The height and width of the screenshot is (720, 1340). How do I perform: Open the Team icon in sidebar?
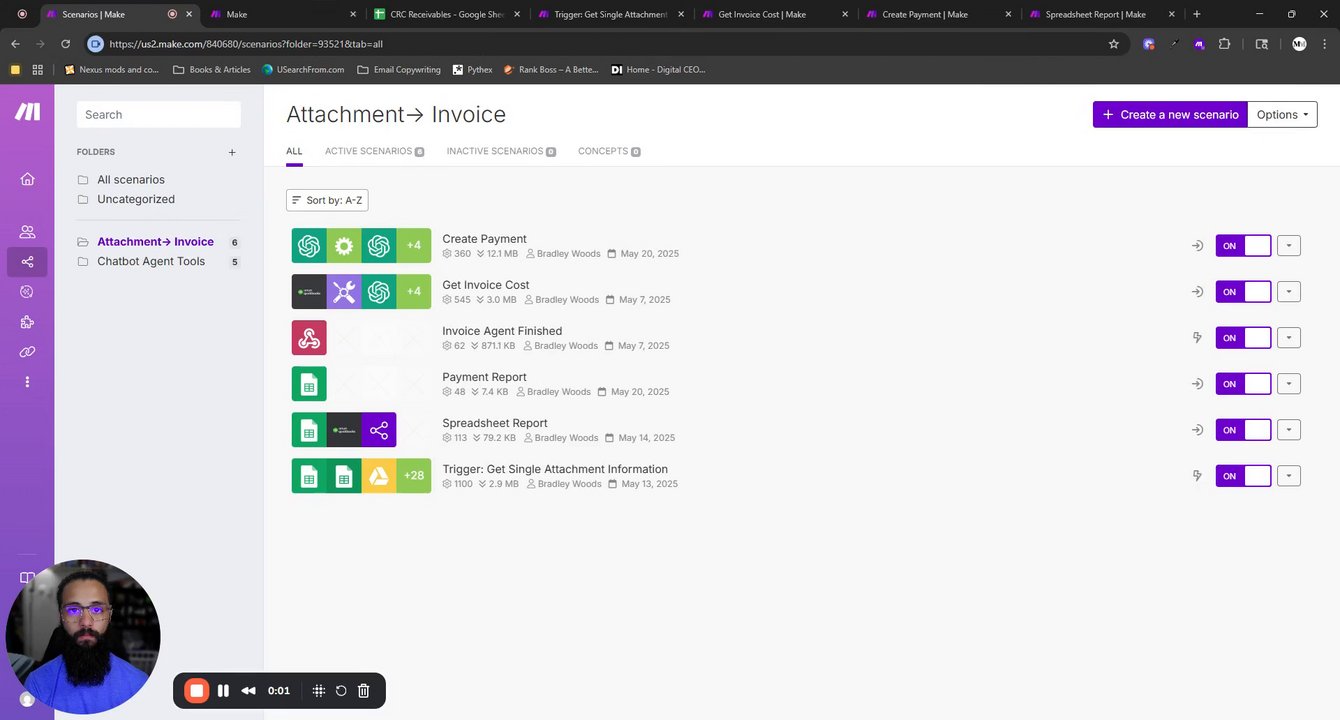click(27, 232)
